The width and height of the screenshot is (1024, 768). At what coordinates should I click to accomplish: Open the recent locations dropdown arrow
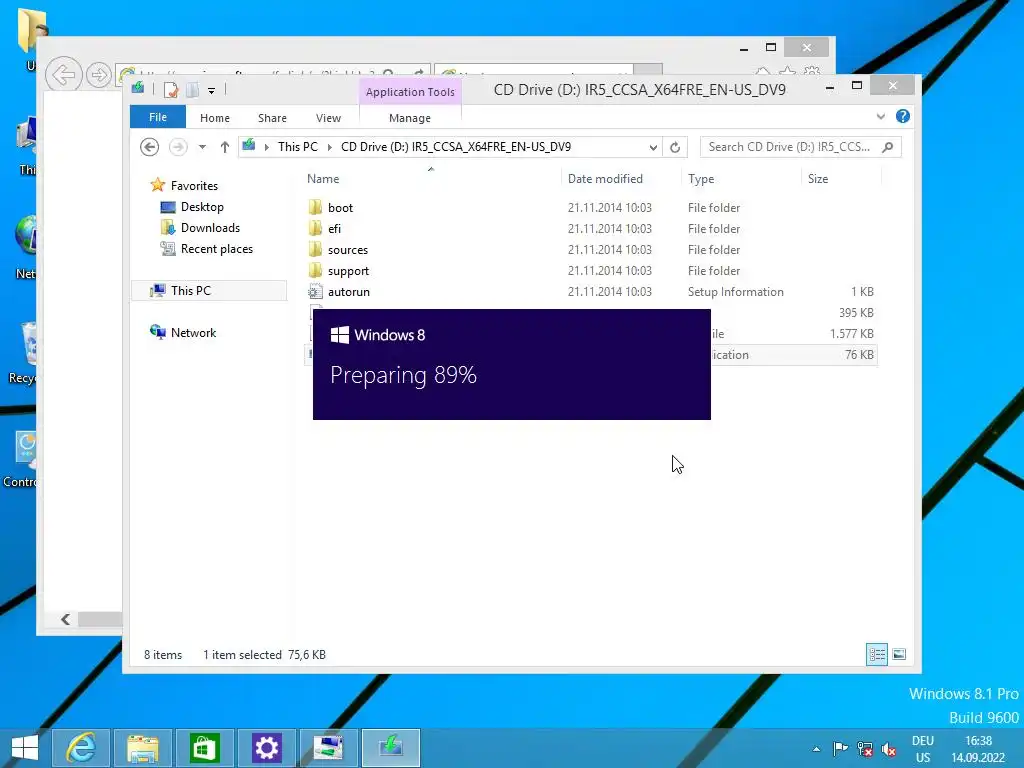(x=202, y=147)
